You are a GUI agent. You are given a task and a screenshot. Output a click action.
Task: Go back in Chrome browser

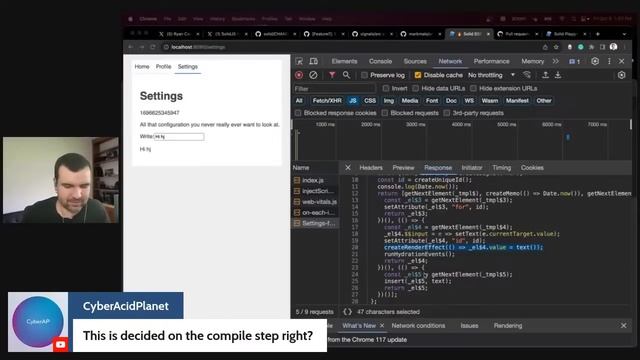(x=130, y=47)
